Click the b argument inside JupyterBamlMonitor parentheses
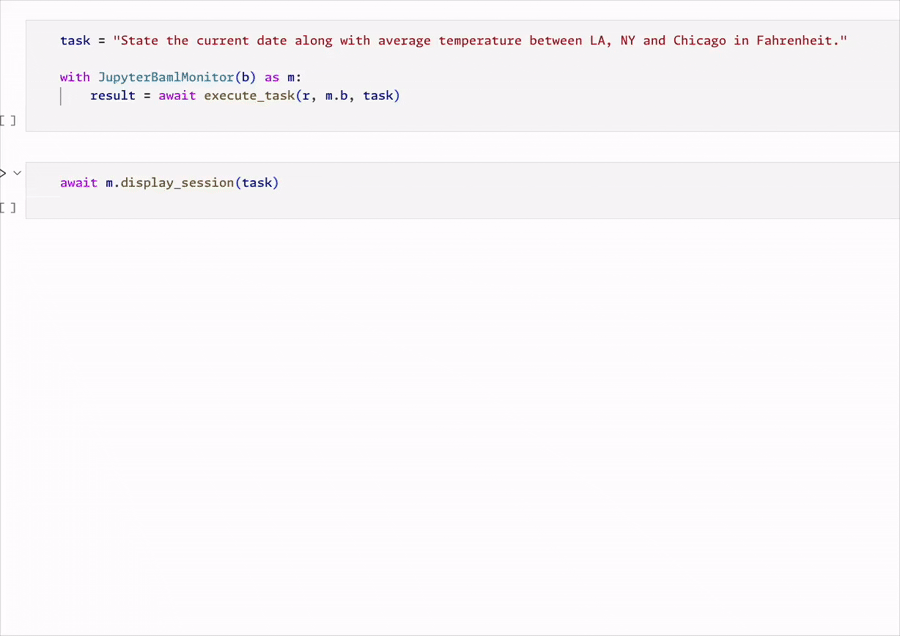 pyautogui.click(x=245, y=77)
